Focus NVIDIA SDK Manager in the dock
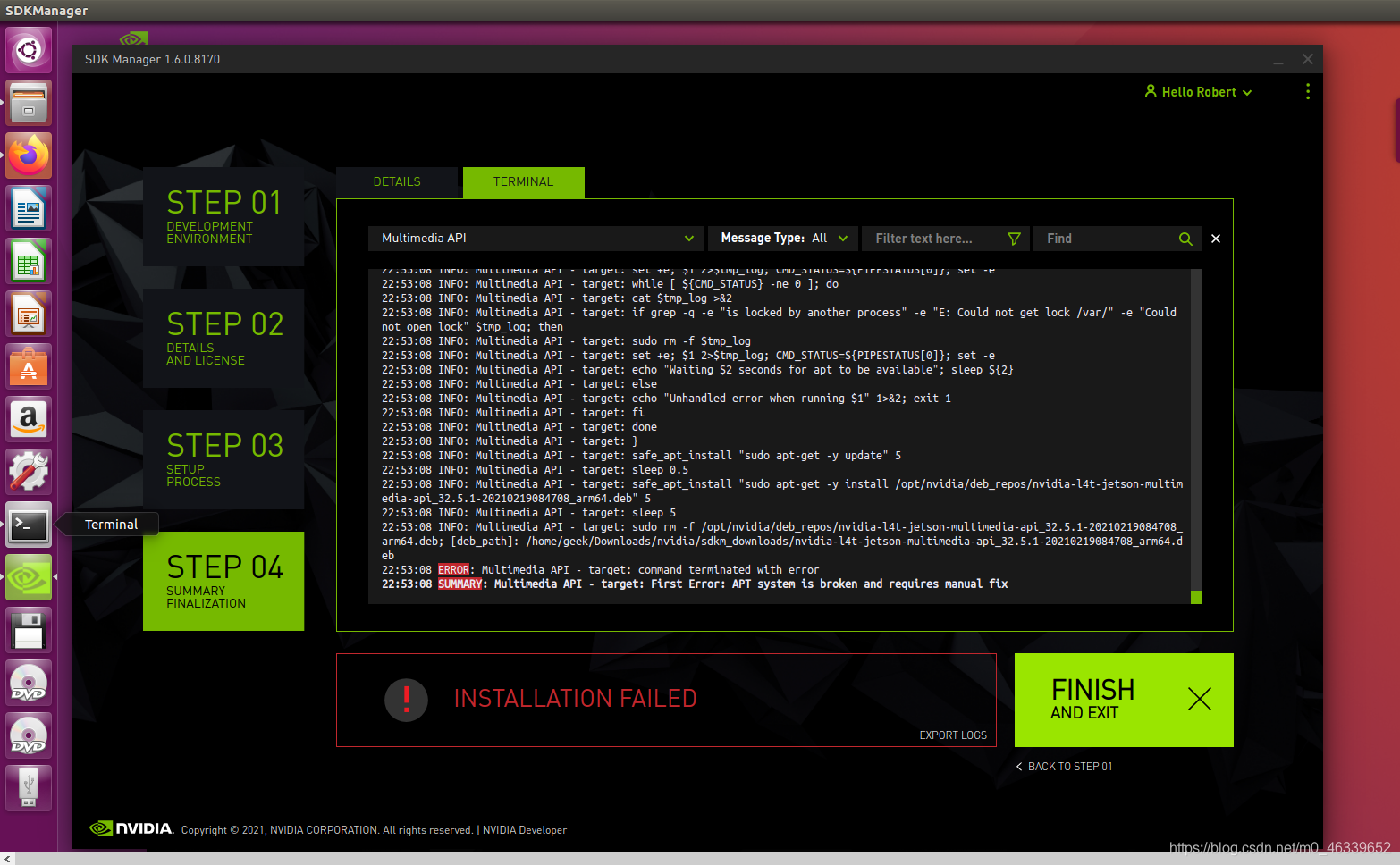This screenshot has width=1400, height=865. pyautogui.click(x=29, y=577)
